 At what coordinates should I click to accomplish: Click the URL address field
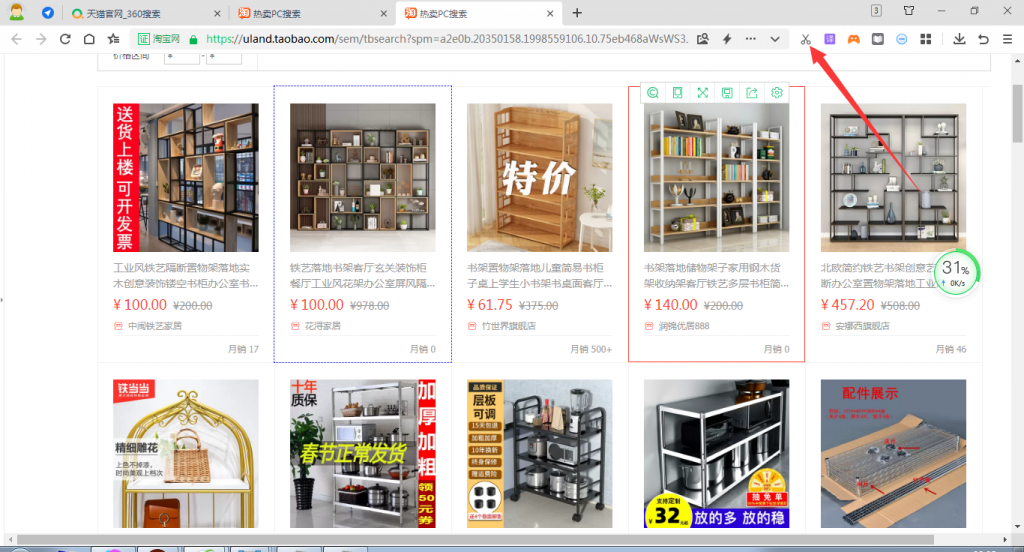(447, 39)
